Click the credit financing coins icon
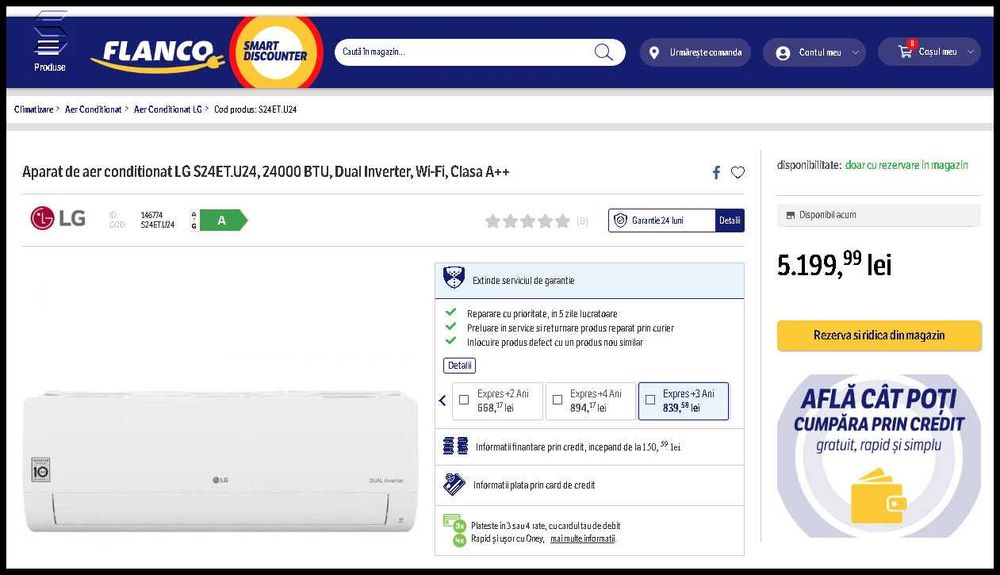The image size is (1000, 575). 455,446
